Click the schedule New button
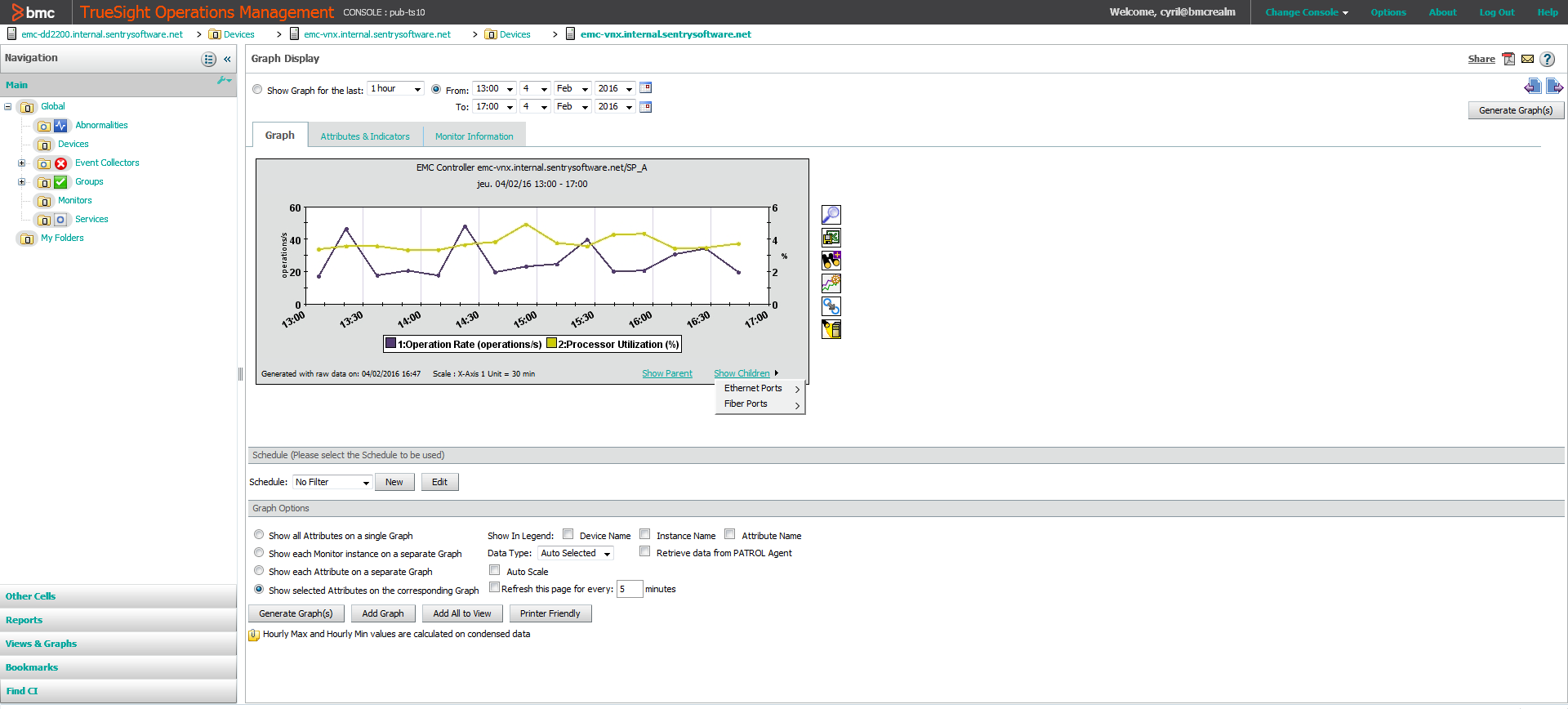 click(x=394, y=482)
